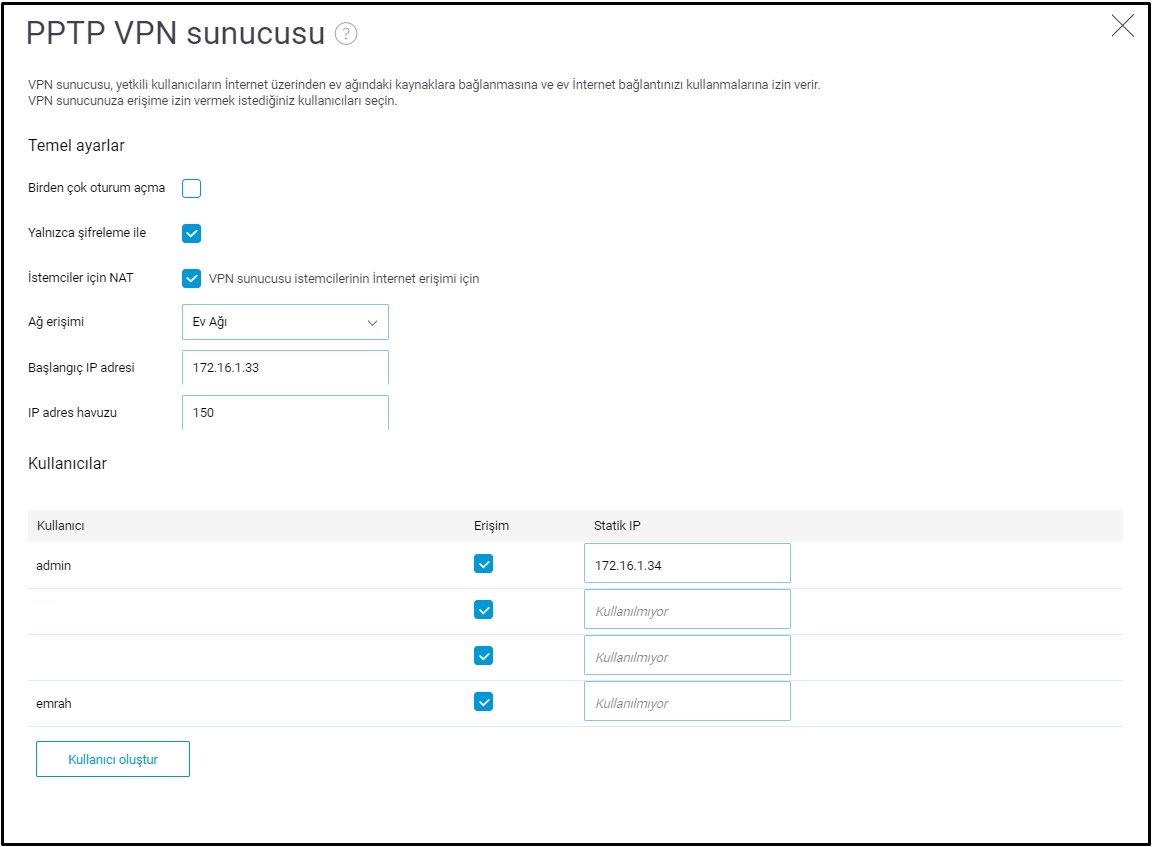This screenshot has width=1152, height=847.
Task: Open the help icon beside PPTP VPN sunucusu
Action: 346,35
